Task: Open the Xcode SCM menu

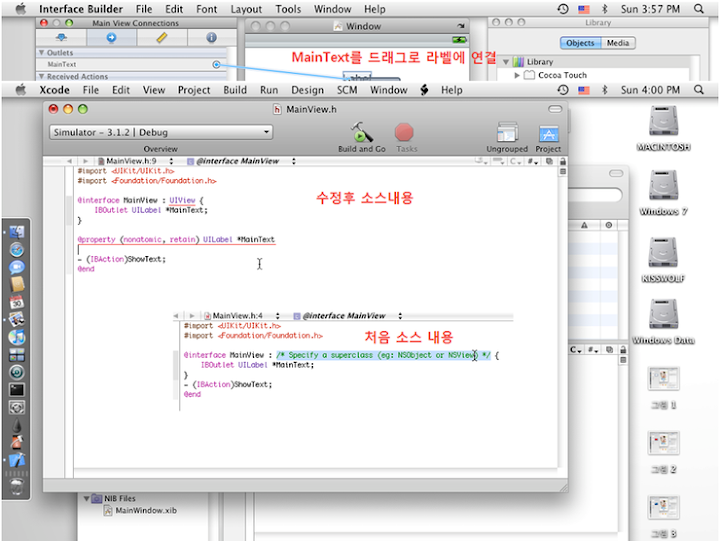Action: [x=347, y=90]
